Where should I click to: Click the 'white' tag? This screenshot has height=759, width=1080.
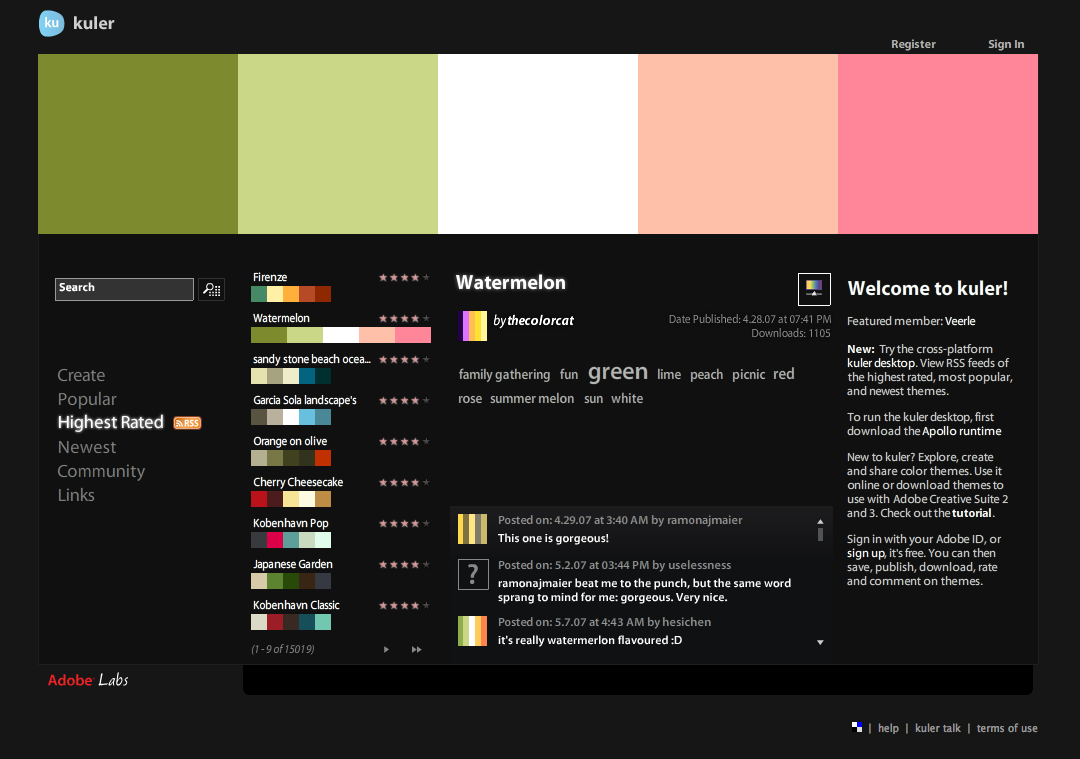(x=627, y=399)
